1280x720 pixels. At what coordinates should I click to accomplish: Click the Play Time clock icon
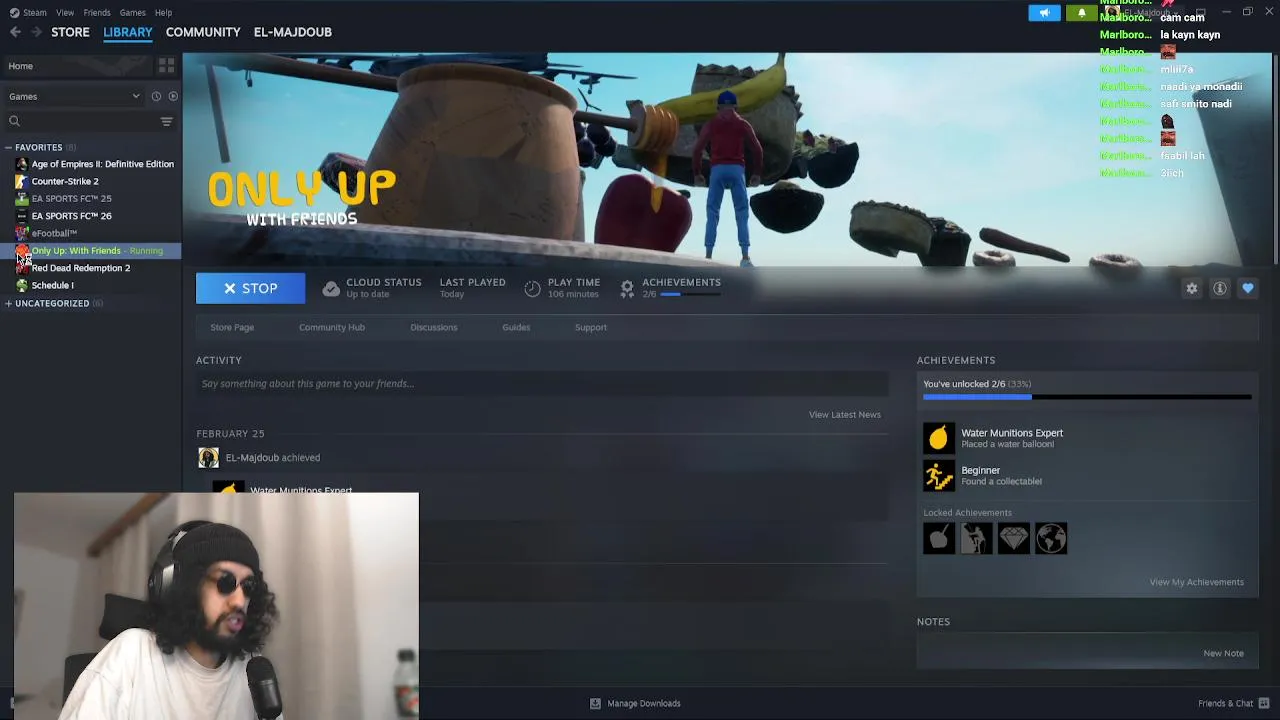(x=533, y=288)
